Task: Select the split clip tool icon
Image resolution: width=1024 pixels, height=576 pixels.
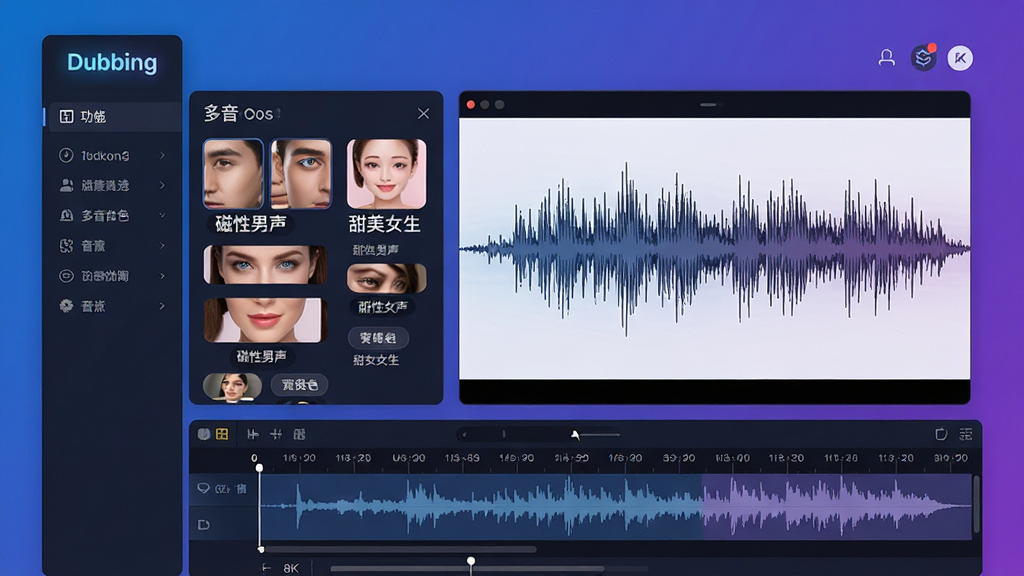Action: pos(253,434)
